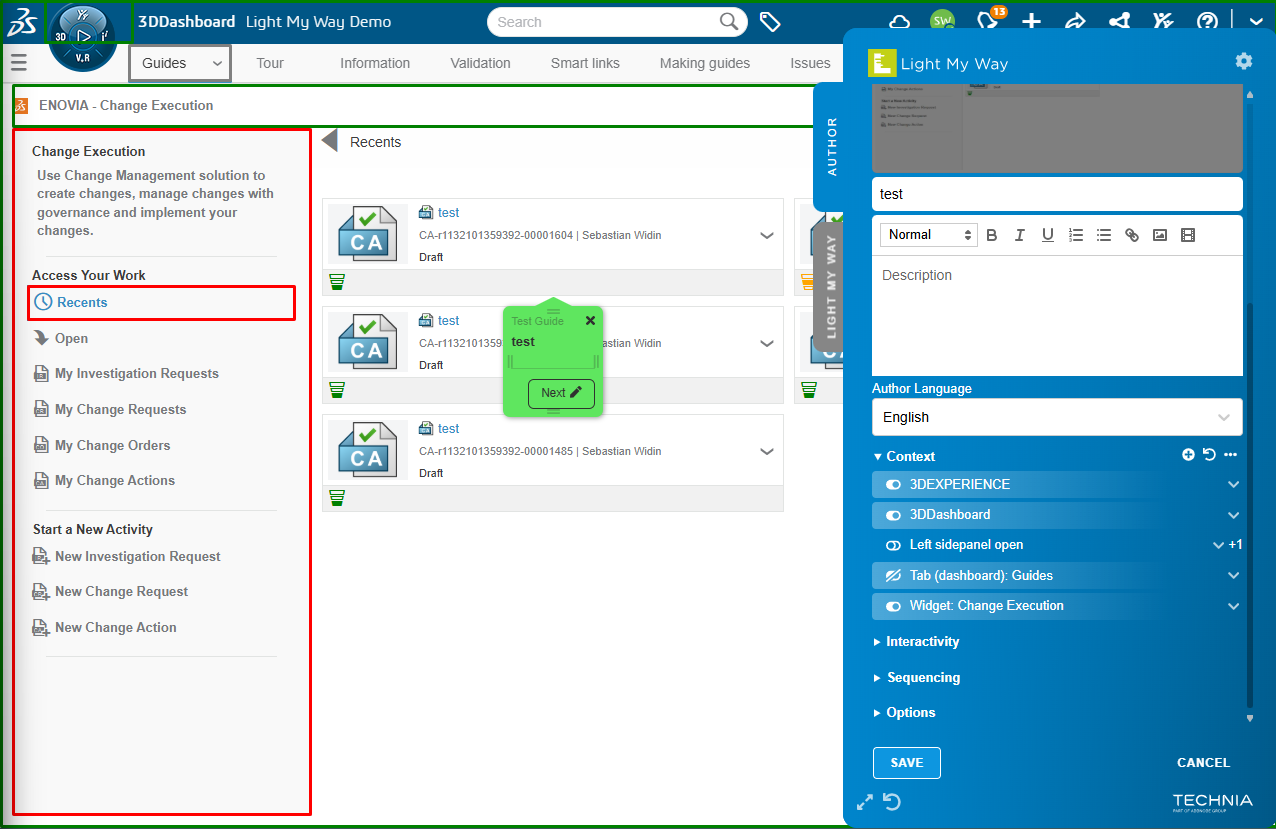The image size is (1276, 829).
Task: Switch to the Smart links tab
Action: (585, 63)
